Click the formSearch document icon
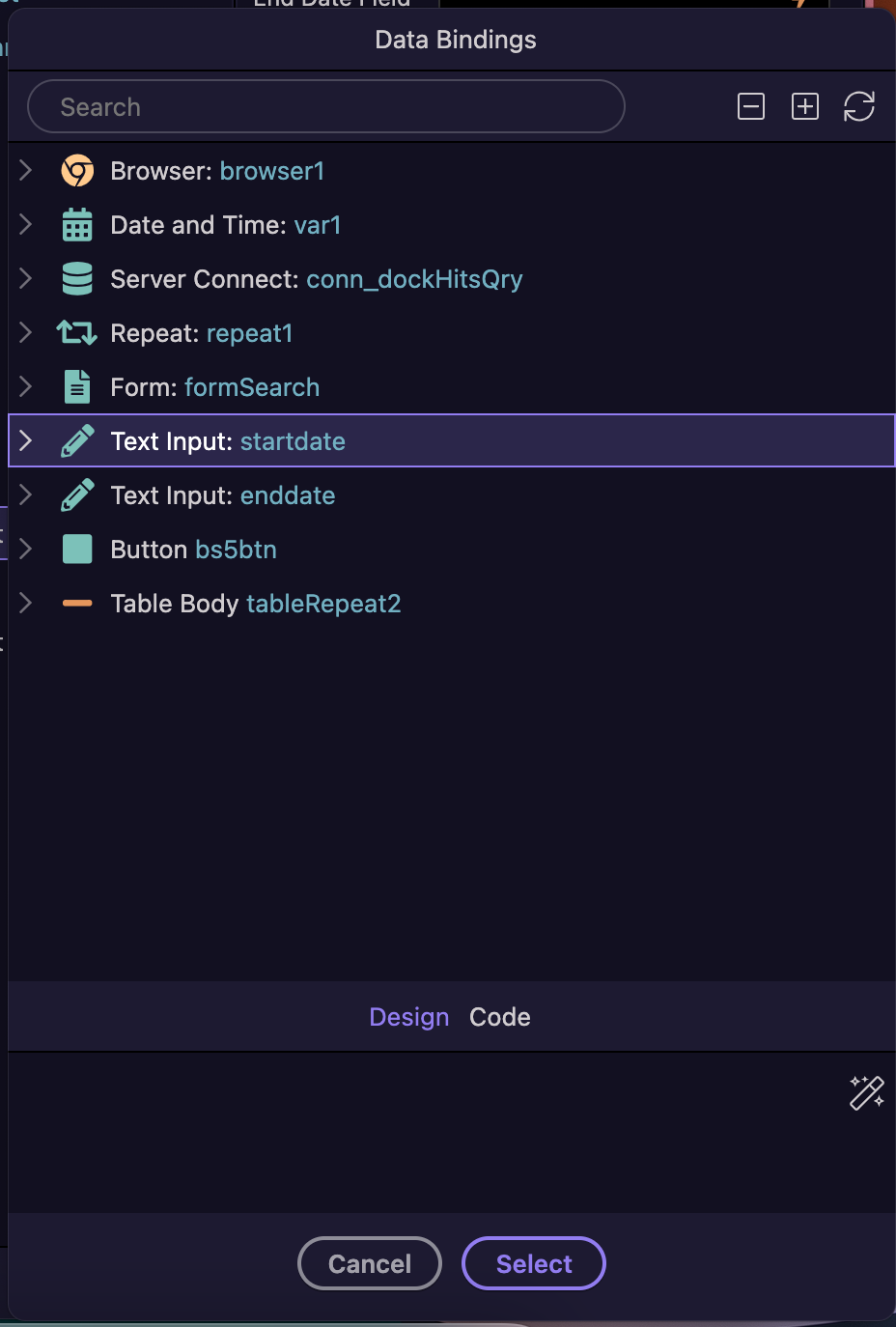The width and height of the screenshot is (896, 1327). tap(77, 387)
